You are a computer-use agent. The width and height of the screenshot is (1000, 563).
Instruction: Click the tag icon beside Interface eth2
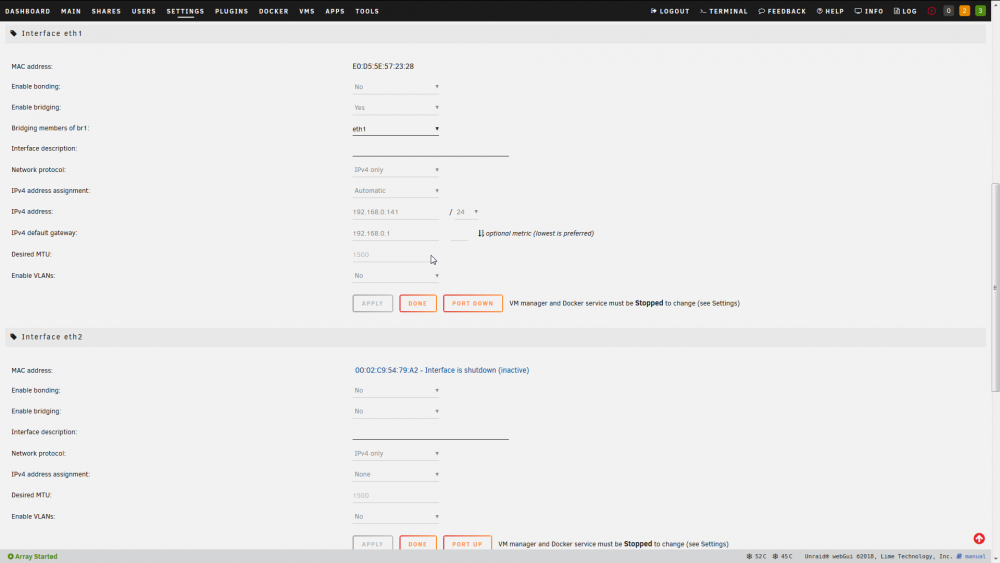(13, 337)
